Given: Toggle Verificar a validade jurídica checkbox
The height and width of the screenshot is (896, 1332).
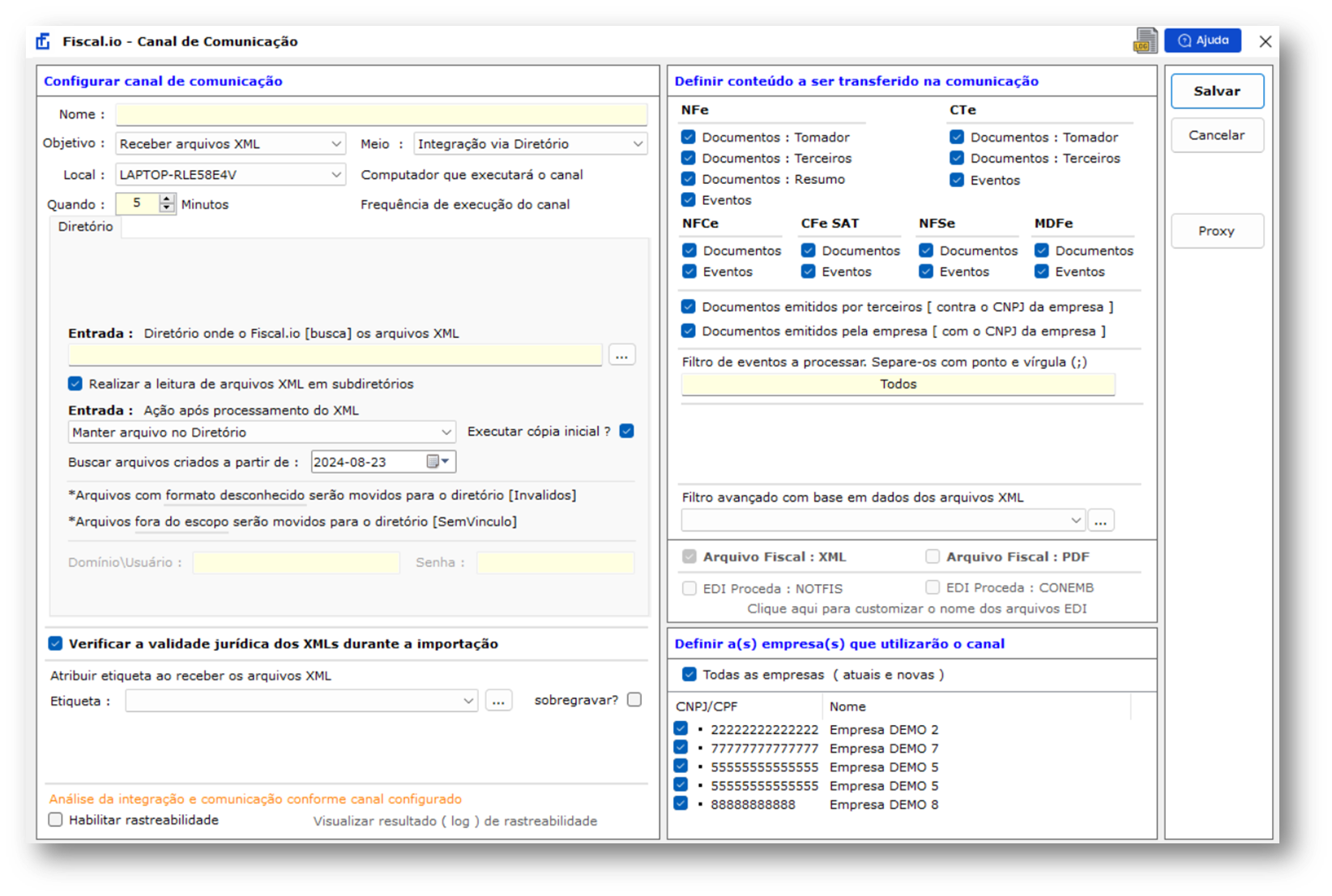Looking at the screenshot, I should 55,643.
